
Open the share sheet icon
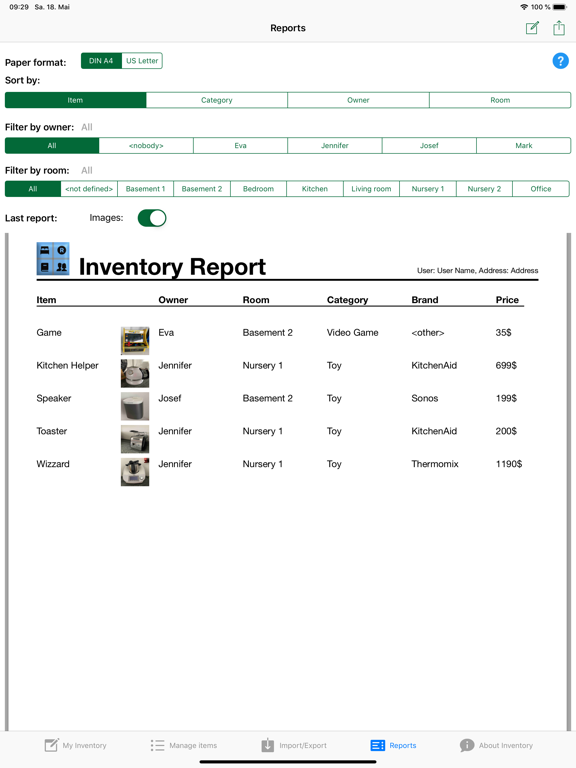tap(559, 27)
